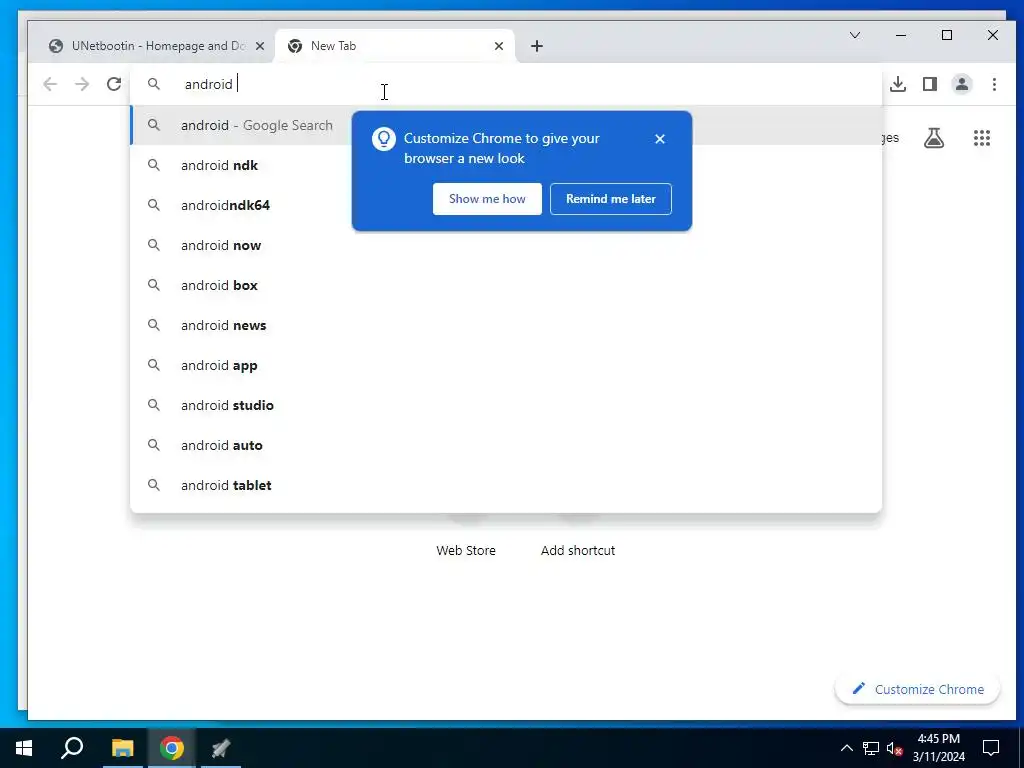Viewport: 1024px width, 768px height.
Task: Open the rocket app in taskbar
Action: point(221,748)
